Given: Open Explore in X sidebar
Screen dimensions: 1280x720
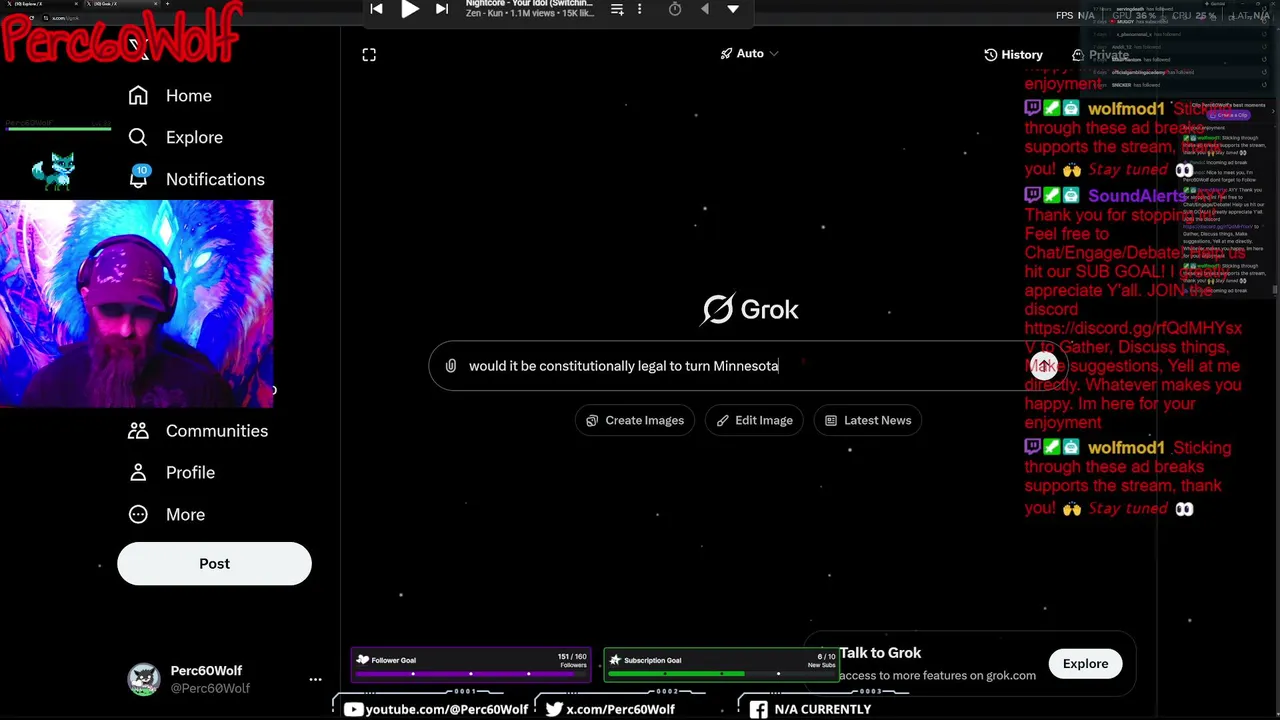Looking at the screenshot, I should pos(175,138).
